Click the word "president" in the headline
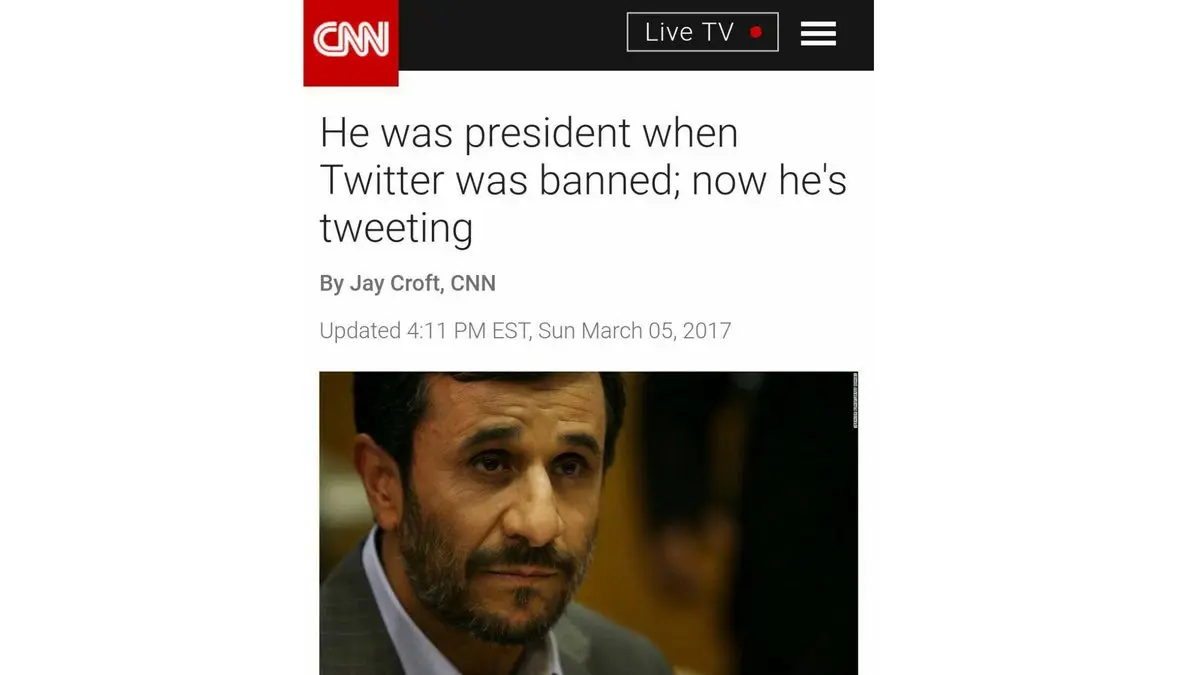The image size is (1200, 675). point(549,133)
